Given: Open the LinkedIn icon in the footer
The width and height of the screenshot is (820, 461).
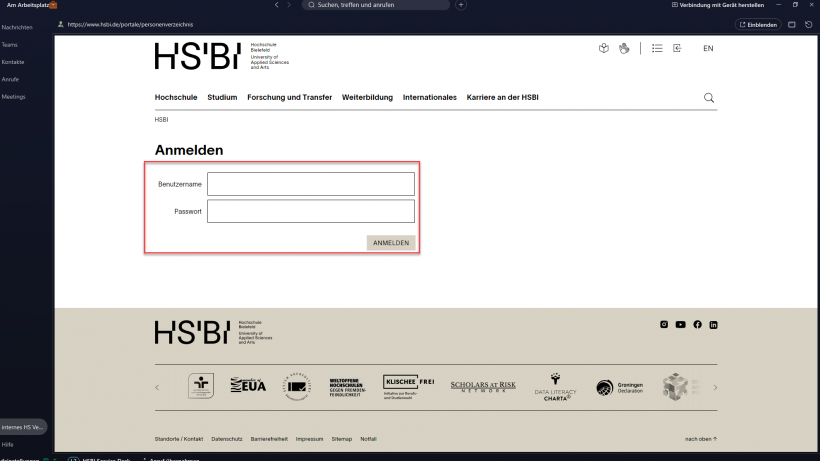Looking at the screenshot, I should pyautogui.click(x=713, y=325).
